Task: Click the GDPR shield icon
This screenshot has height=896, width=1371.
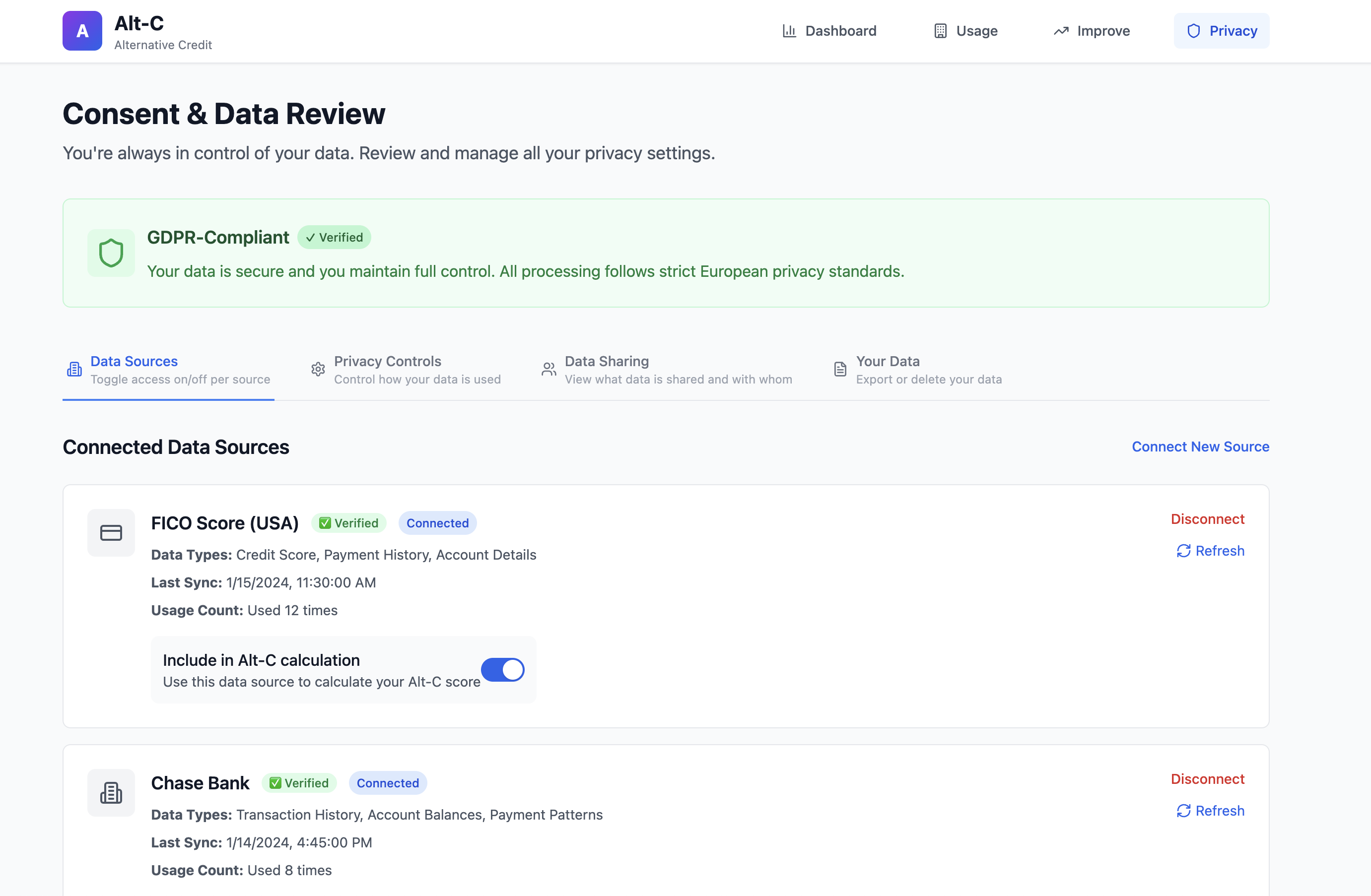Action: [111, 253]
